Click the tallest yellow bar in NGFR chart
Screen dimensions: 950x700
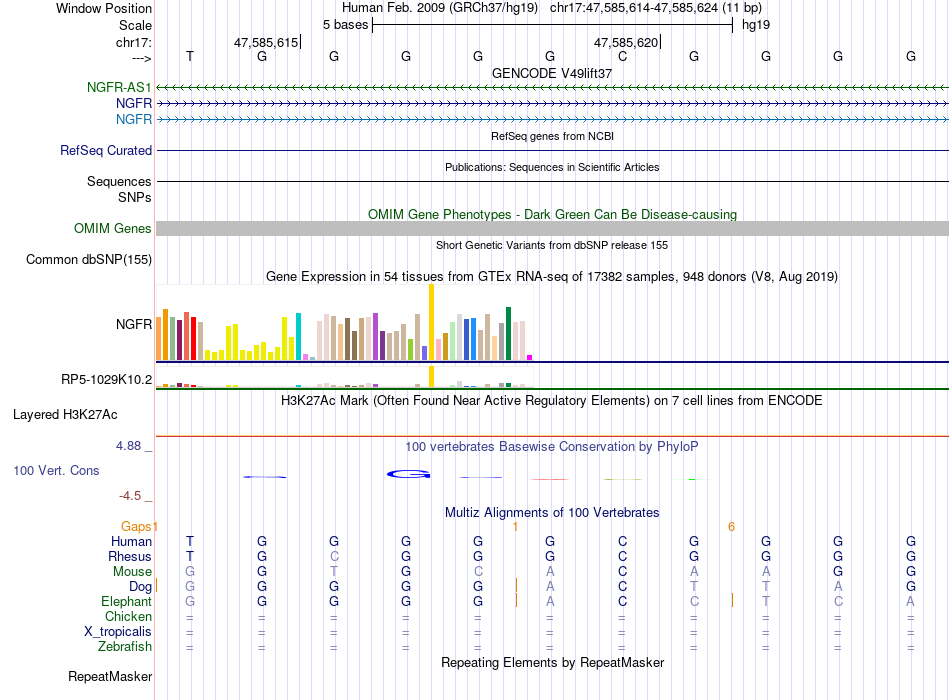tap(431, 322)
